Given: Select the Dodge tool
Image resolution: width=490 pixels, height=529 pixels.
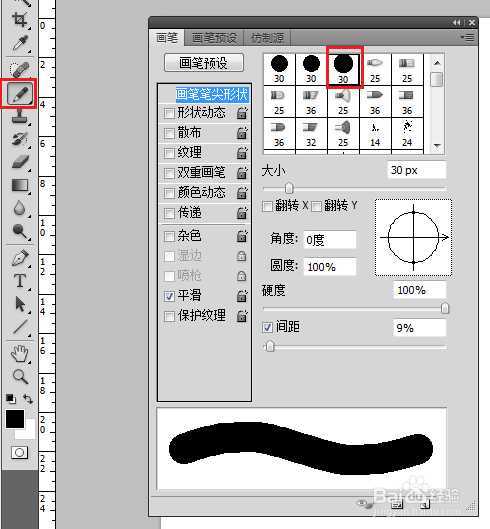Looking at the screenshot, I should point(20,231).
